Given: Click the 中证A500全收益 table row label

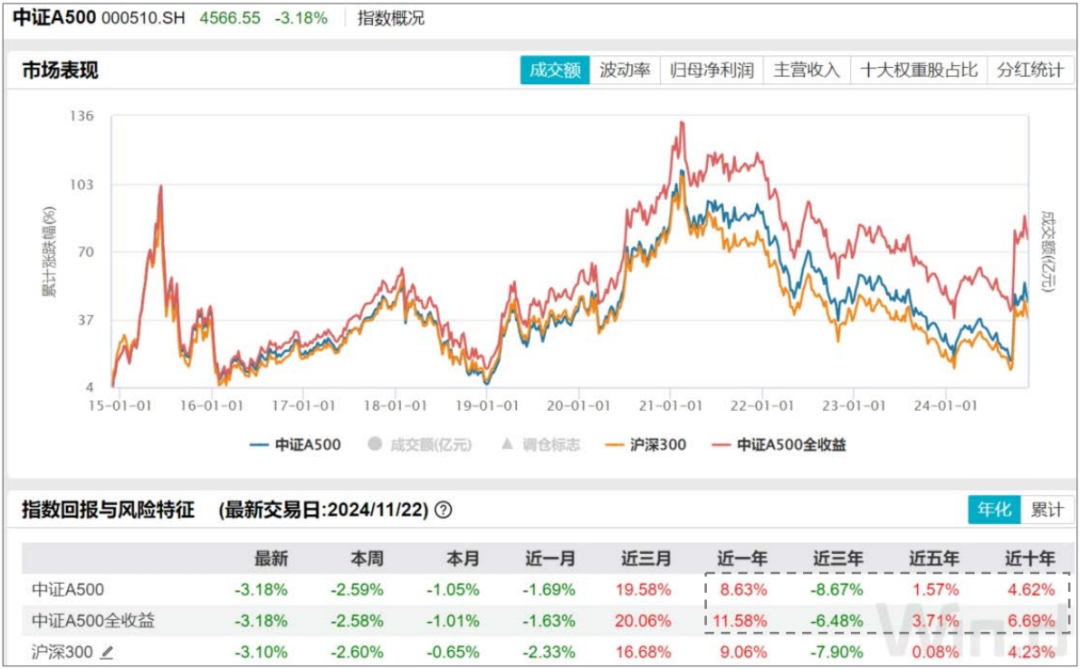Looking at the screenshot, I should (94, 621).
